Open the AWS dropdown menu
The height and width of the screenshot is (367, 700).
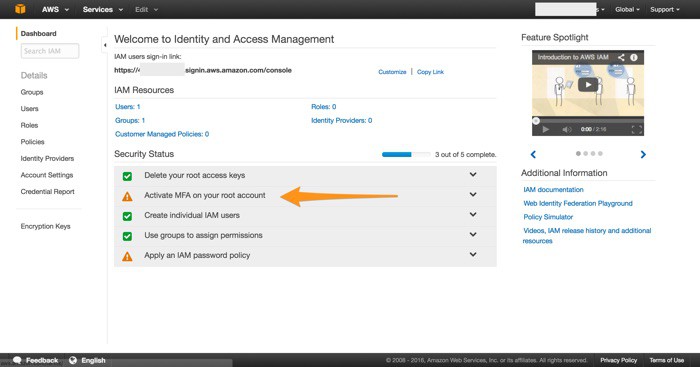pyautogui.click(x=55, y=9)
